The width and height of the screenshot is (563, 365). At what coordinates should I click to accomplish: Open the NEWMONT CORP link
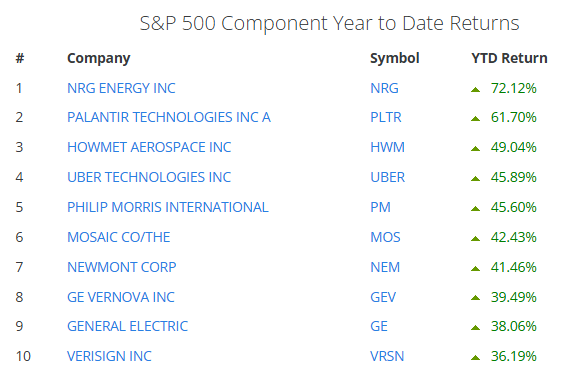click(x=121, y=267)
